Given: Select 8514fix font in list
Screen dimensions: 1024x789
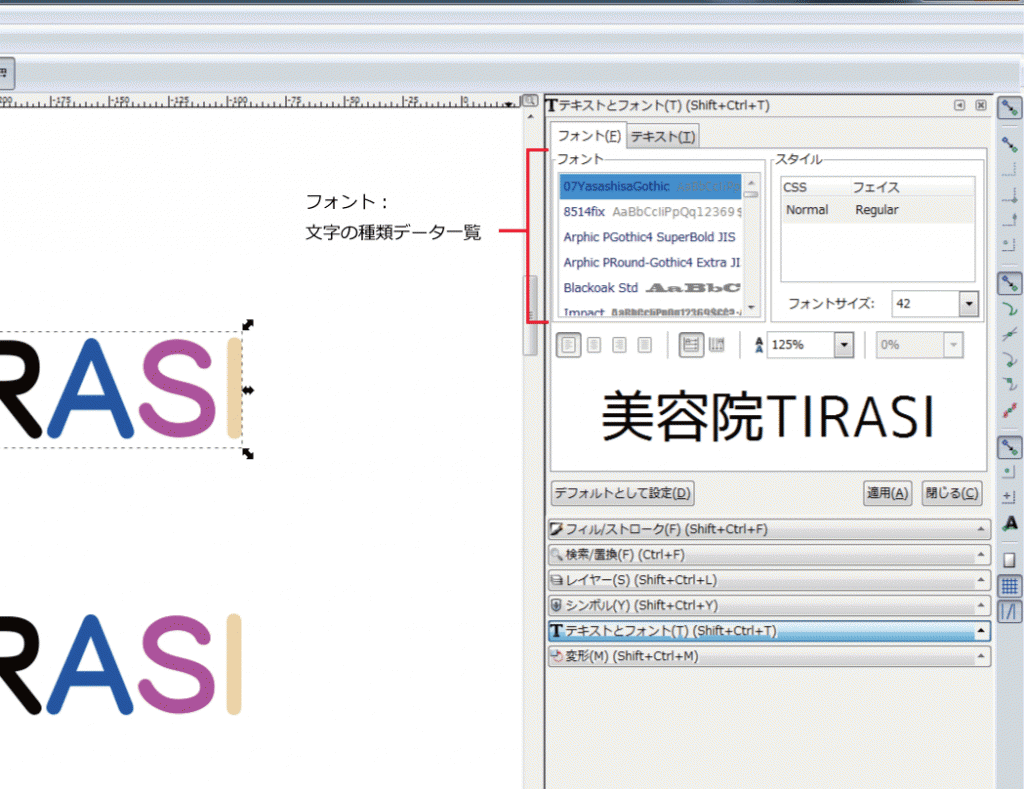Looking at the screenshot, I should [650, 212].
